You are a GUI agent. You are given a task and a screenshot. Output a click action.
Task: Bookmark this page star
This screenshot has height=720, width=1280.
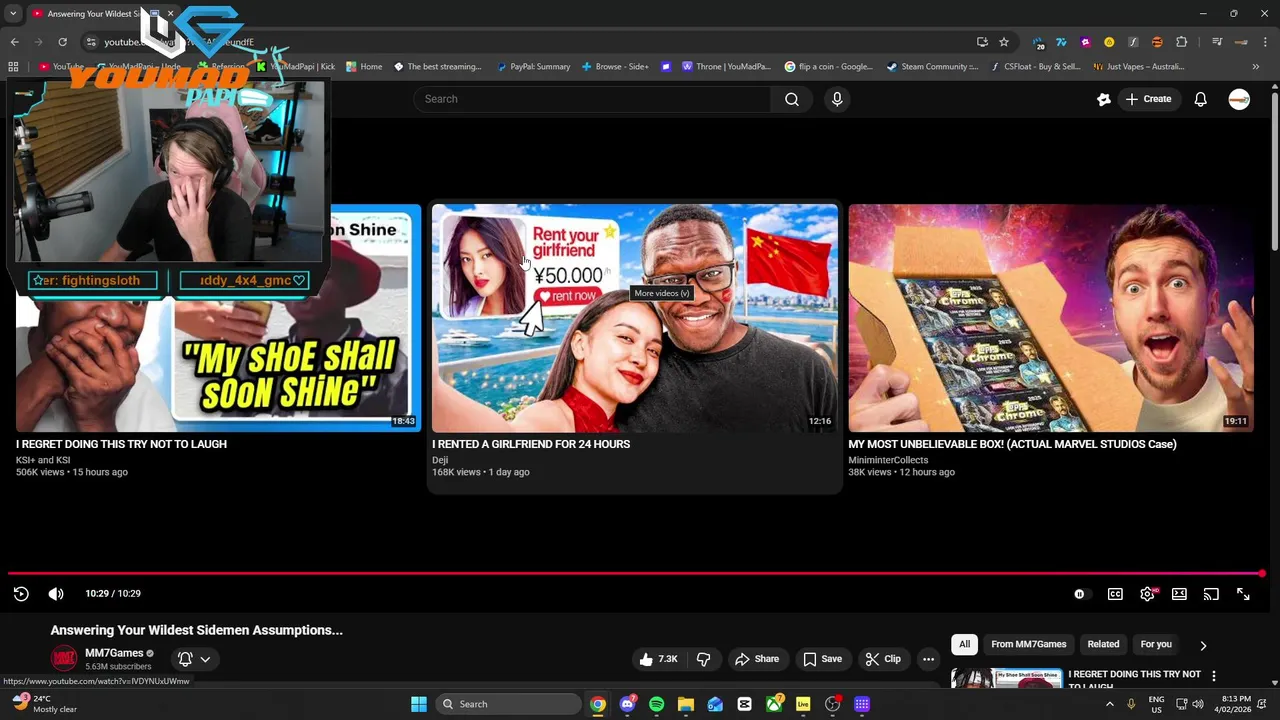(1004, 42)
